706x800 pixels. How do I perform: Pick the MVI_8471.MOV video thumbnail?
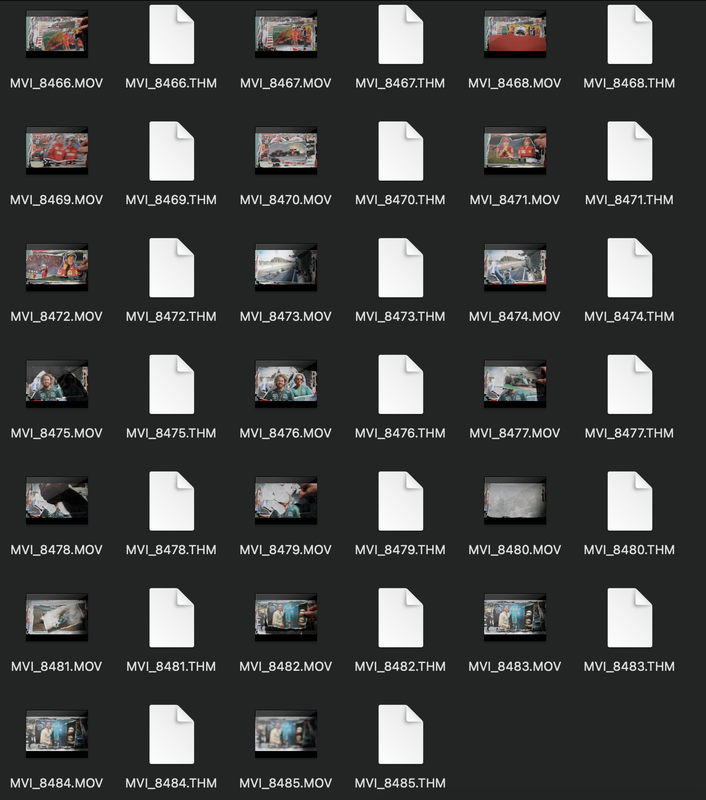coord(515,151)
